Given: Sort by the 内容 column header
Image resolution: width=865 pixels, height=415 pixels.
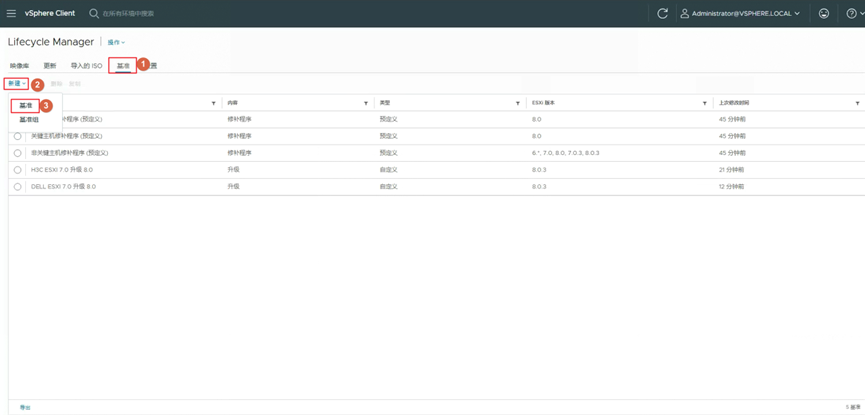Looking at the screenshot, I should click(x=232, y=103).
